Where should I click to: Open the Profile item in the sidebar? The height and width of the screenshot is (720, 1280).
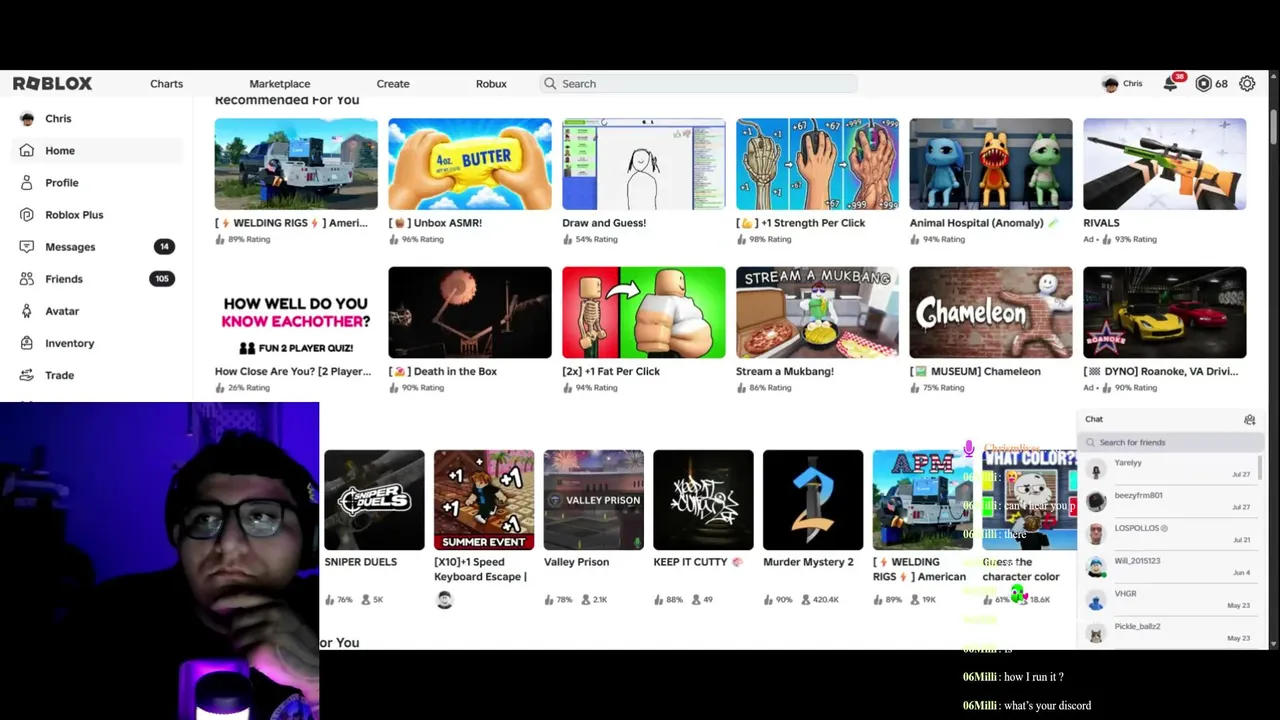tap(97, 183)
